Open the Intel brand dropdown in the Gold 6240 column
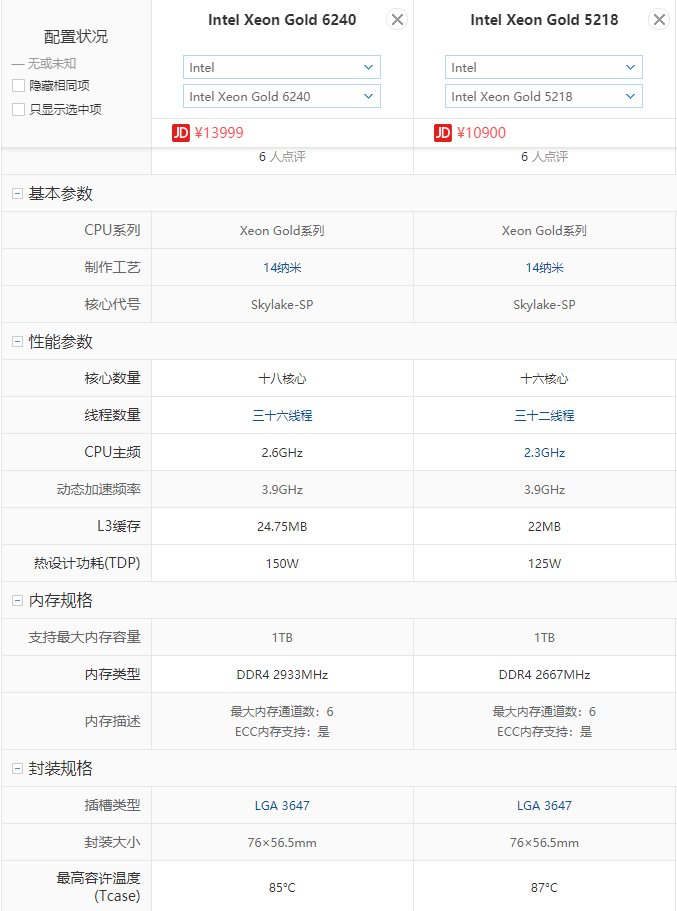 pyautogui.click(x=282, y=67)
